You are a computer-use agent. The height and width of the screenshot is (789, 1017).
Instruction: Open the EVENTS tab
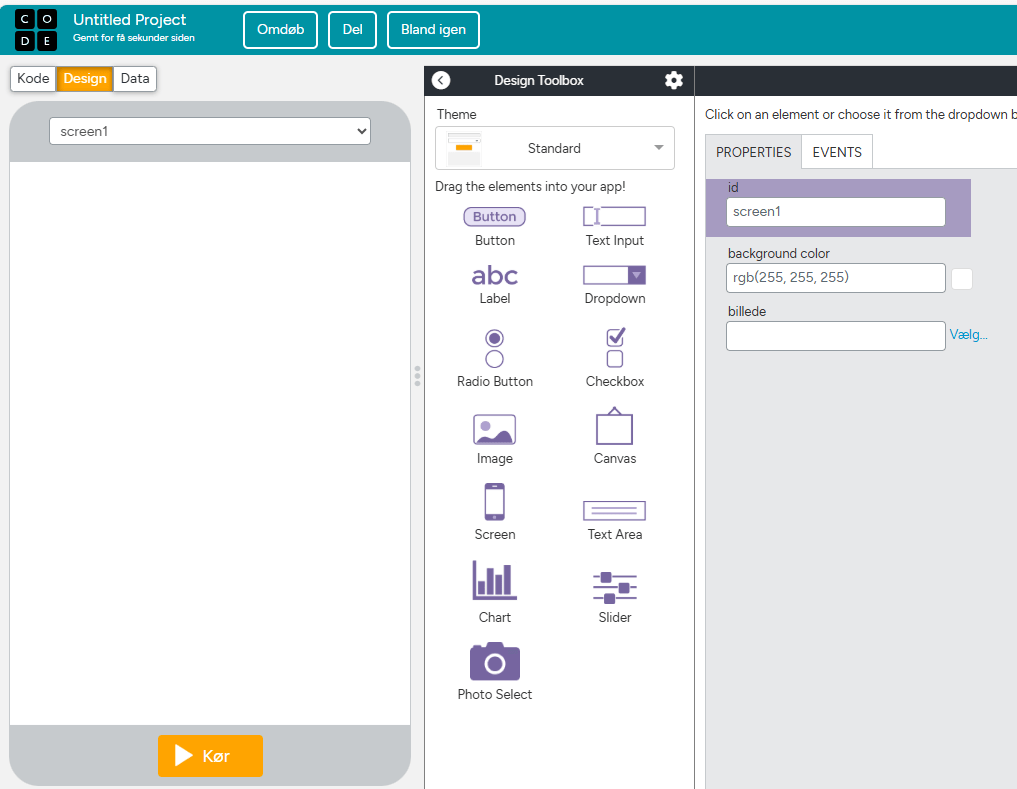pos(837,152)
